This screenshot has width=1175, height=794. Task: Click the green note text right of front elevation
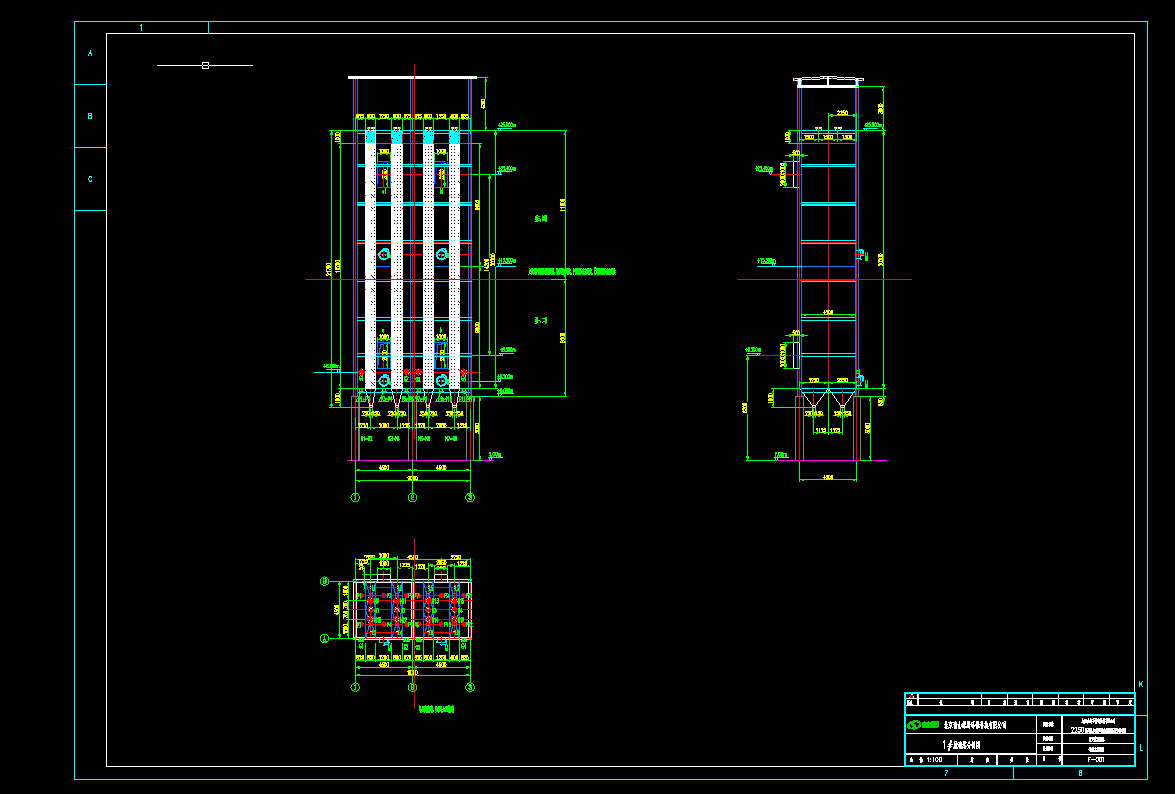click(x=572, y=271)
